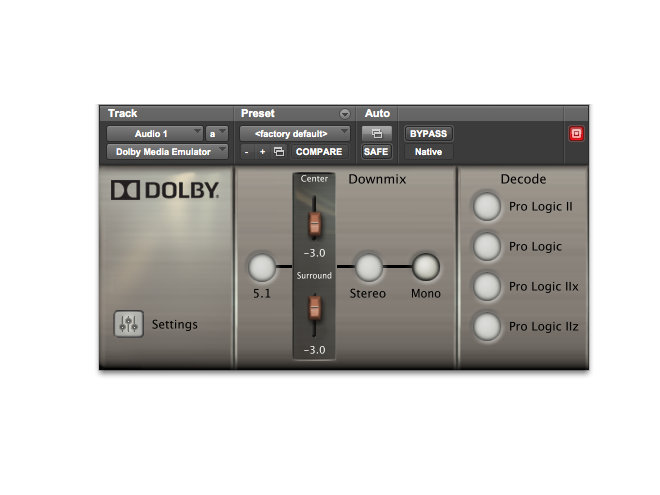Click the Surround level fader
This screenshot has height=495, width=660.
314,307
